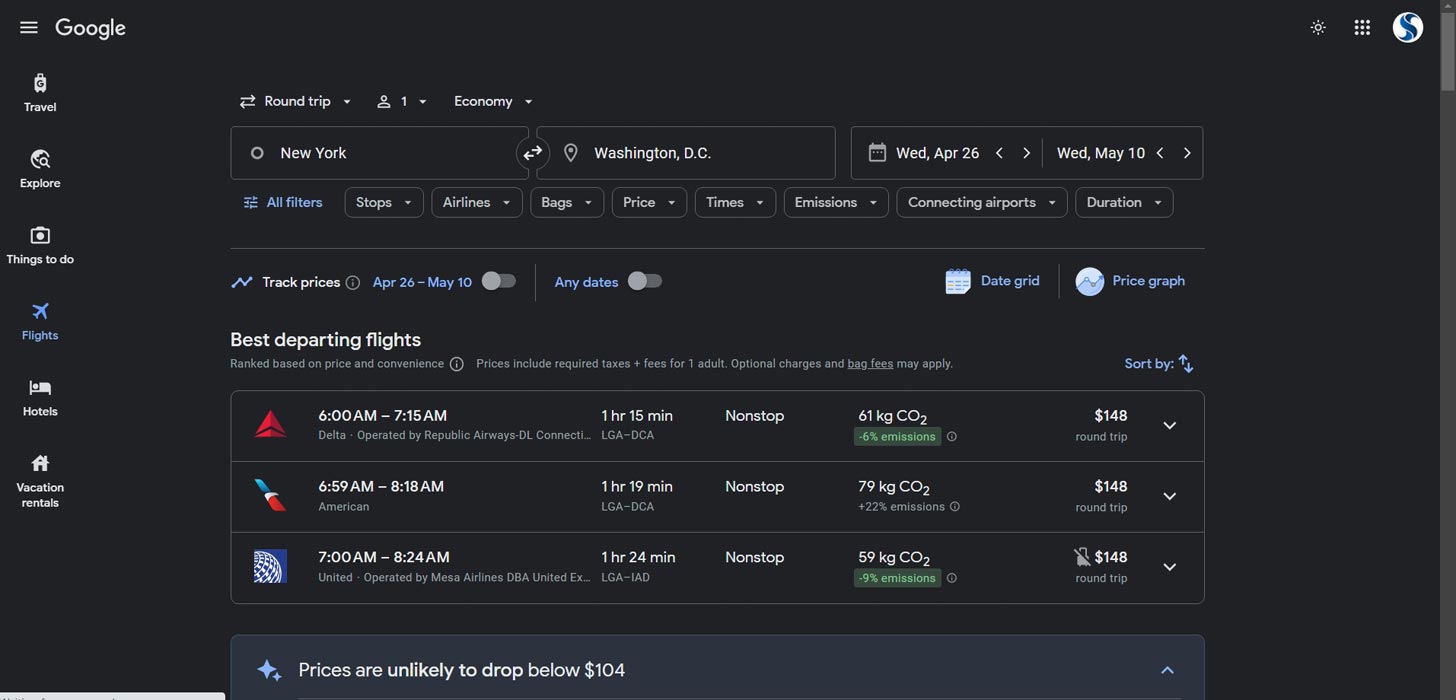Open the Price filter
Viewport: 1456px width, 700px height.
pyautogui.click(x=649, y=202)
